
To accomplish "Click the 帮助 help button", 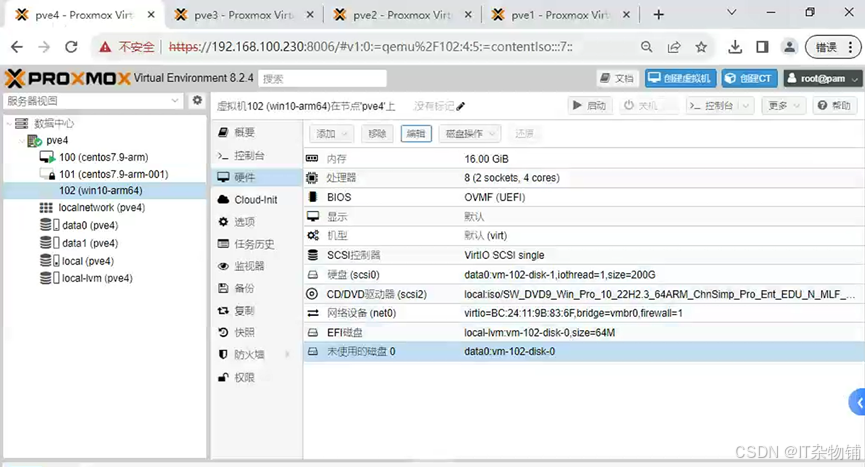I will point(835,105).
